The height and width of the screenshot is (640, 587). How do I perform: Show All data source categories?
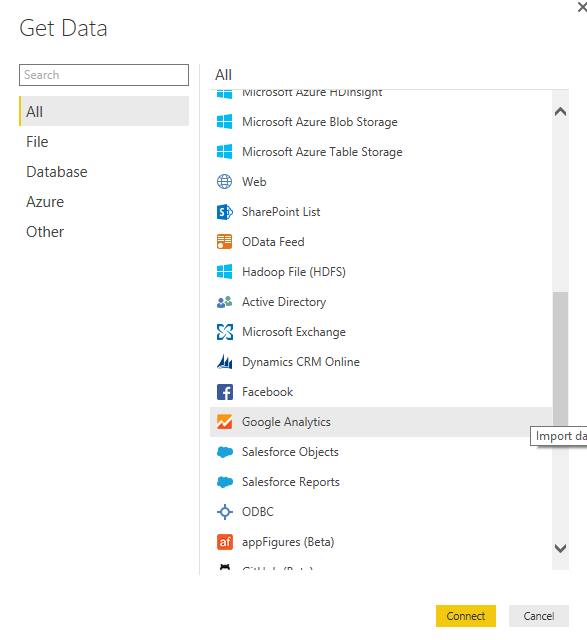click(x=104, y=111)
